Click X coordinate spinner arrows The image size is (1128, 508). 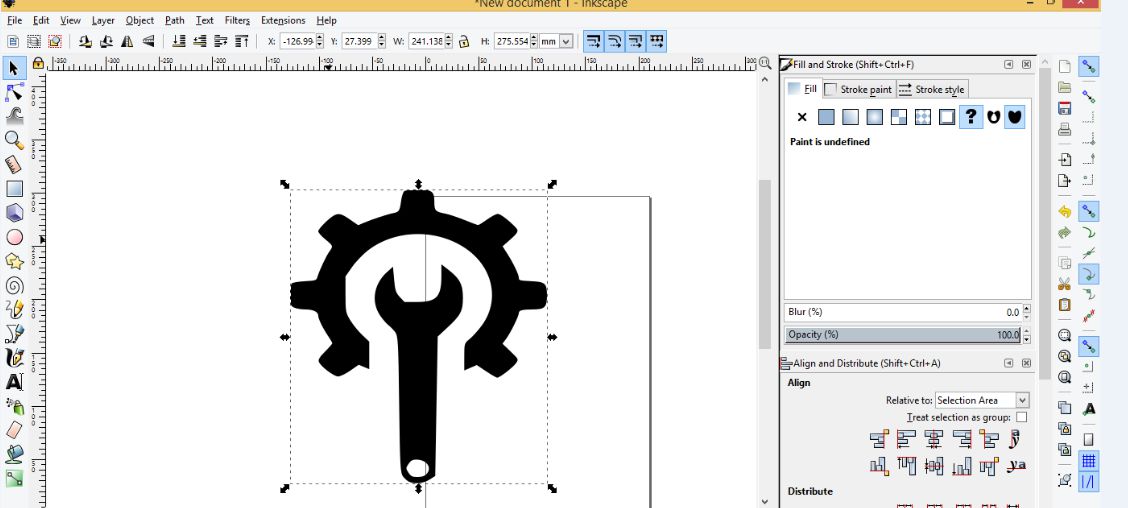tap(320, 41)
